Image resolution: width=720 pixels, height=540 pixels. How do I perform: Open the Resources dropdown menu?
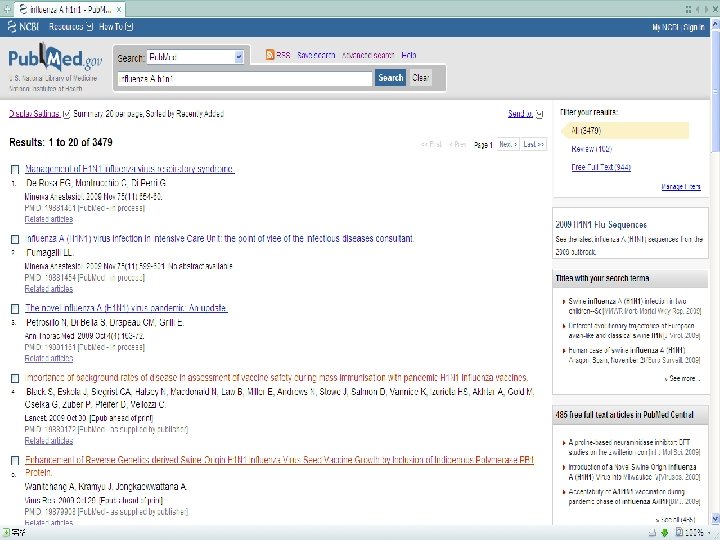click(71, 27)
